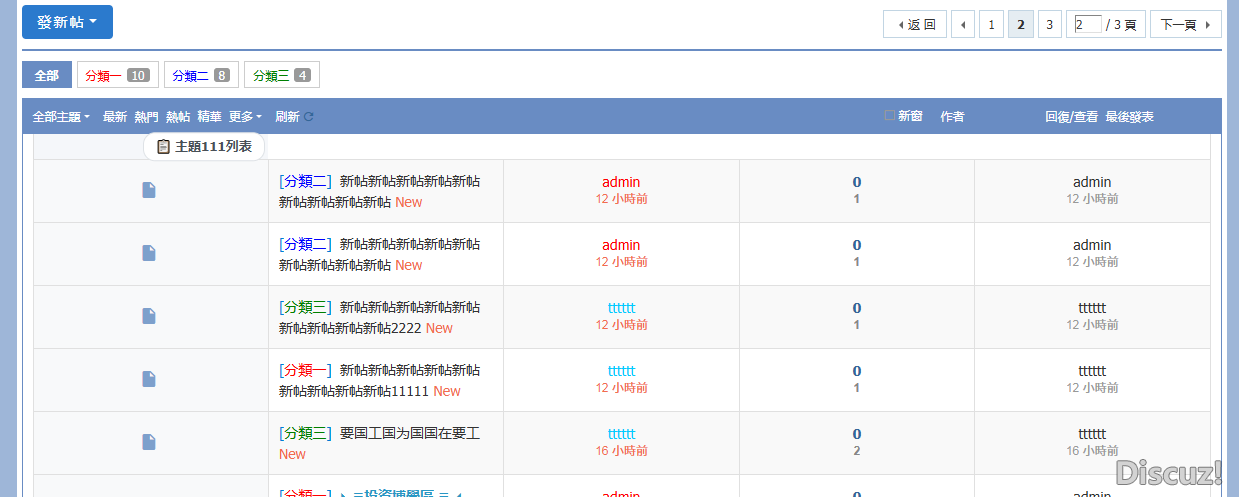Click the 刷新 refresh link
This screenshot has width=1239, height=497.
pyautogui.click(x=287, y=117)
